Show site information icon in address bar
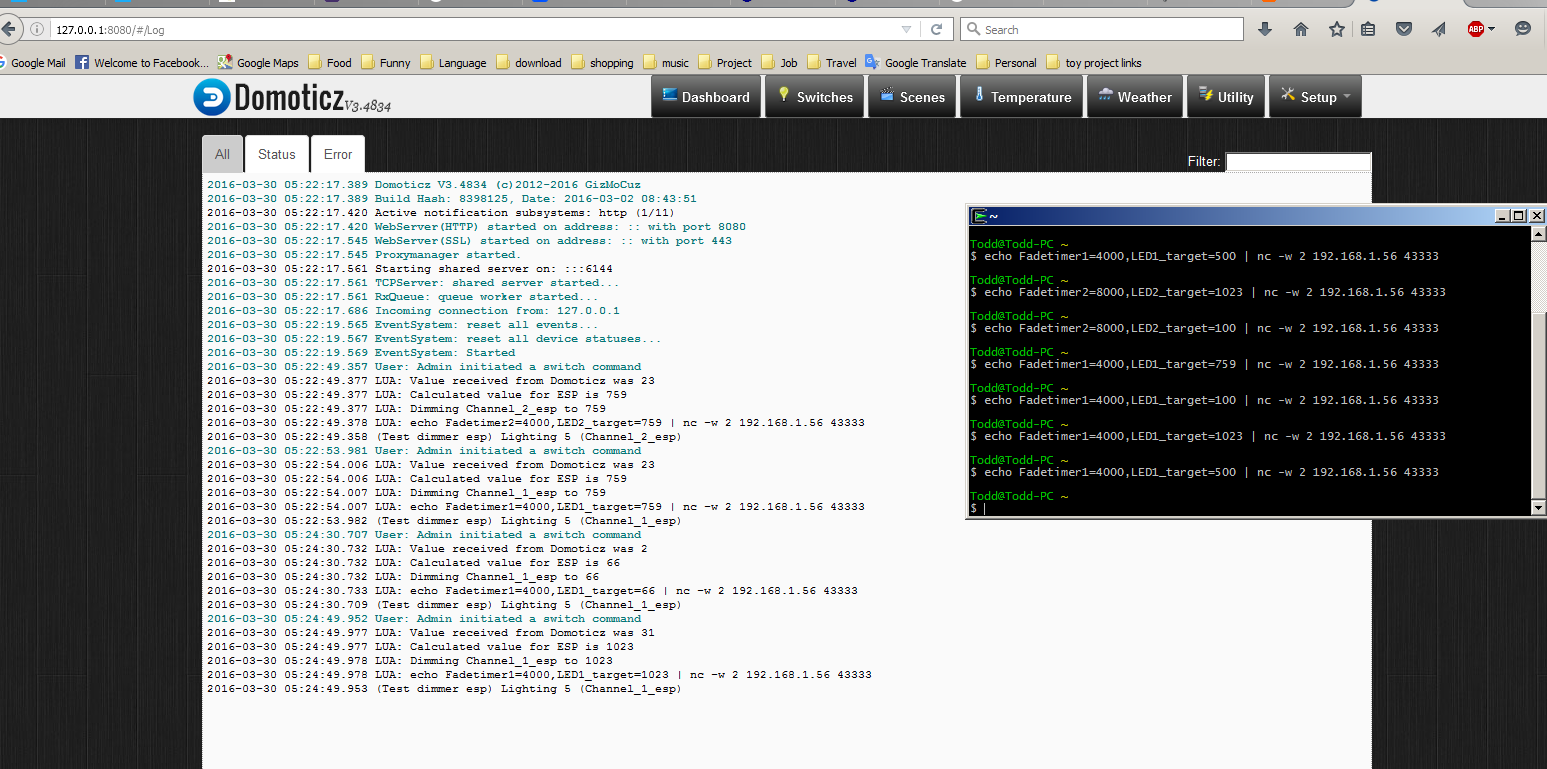 pyautogui.click(x=37, y=29)
